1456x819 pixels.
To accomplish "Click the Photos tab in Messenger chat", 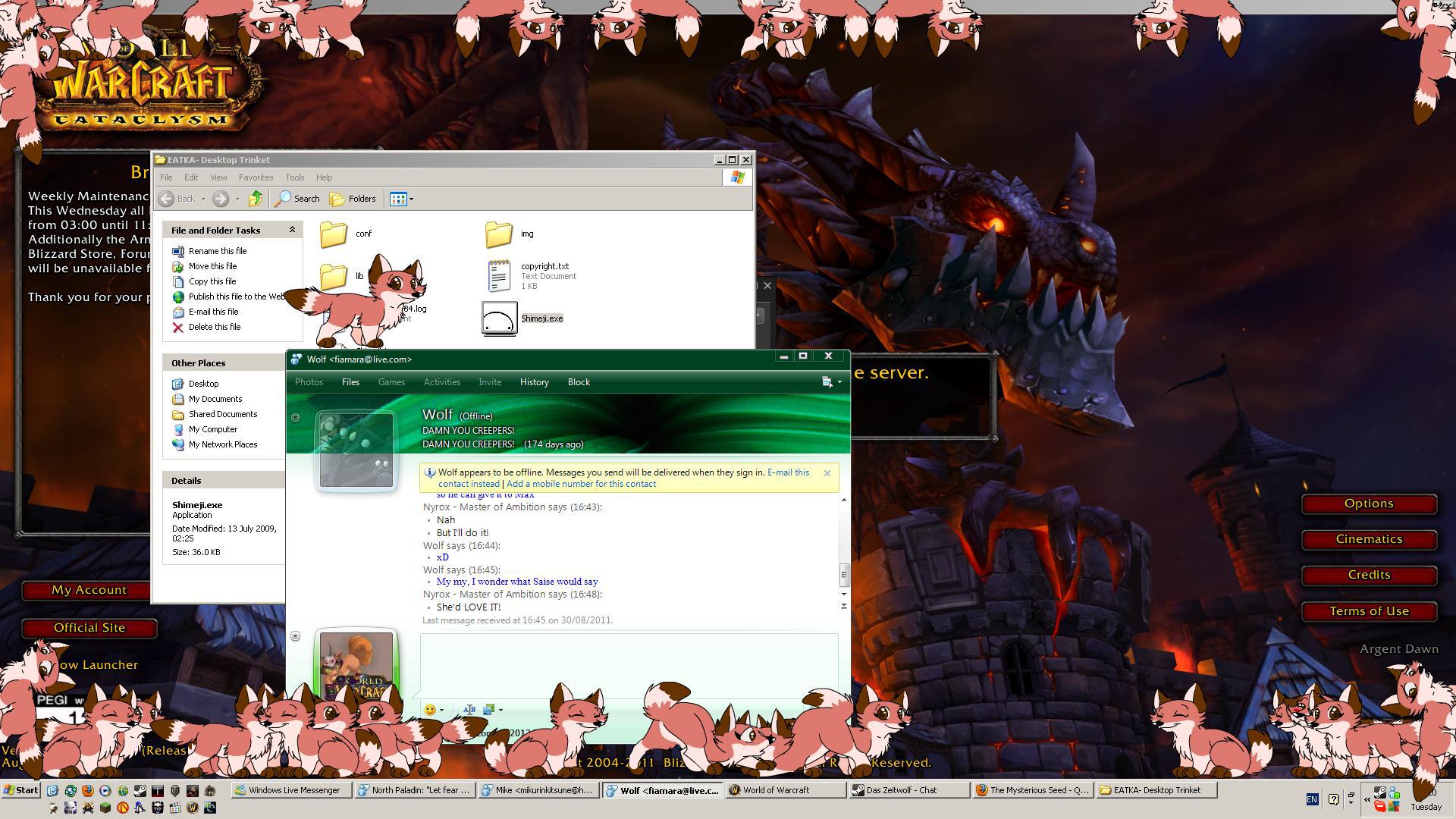I will tap(309, 382).
